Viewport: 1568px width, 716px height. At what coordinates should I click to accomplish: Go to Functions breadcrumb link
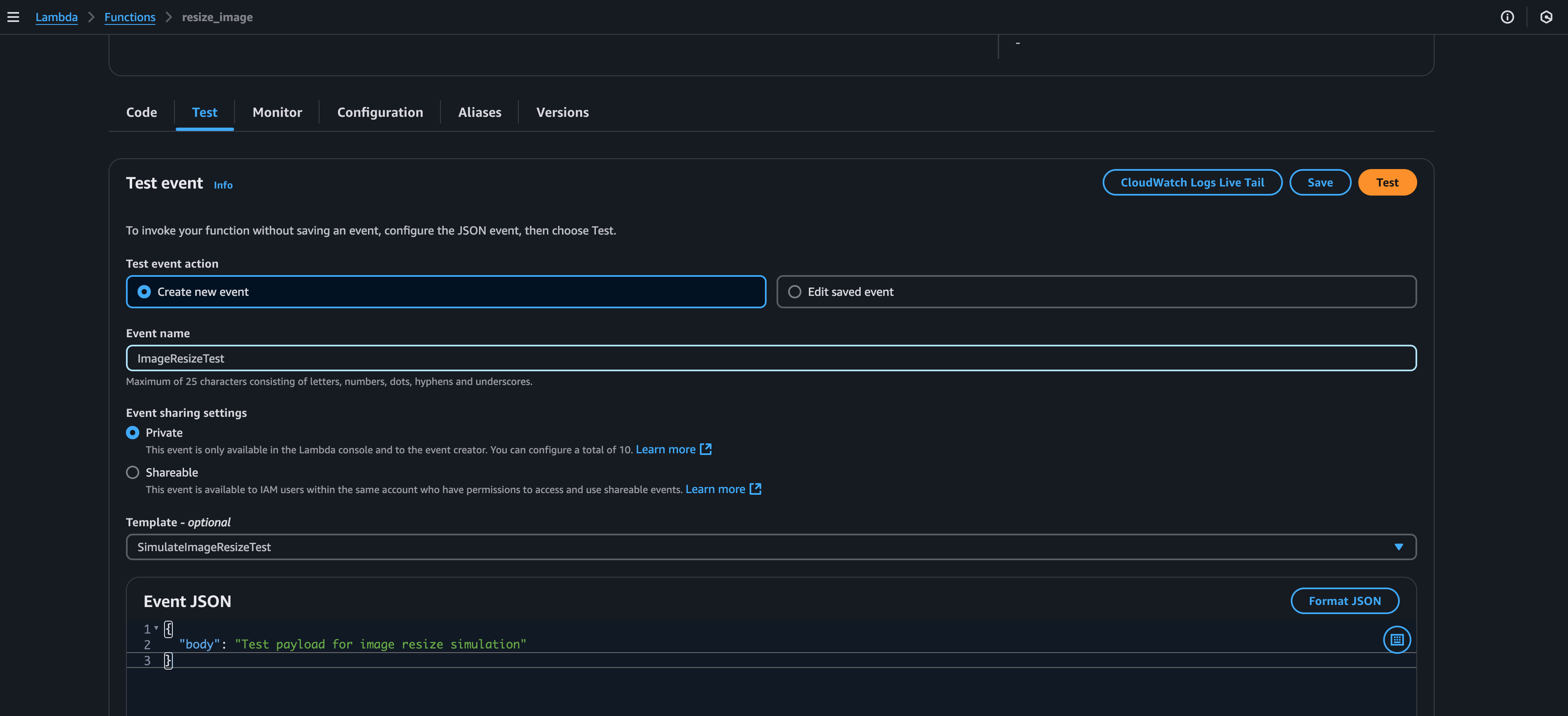pyautogui.click(x=130, y=17)
